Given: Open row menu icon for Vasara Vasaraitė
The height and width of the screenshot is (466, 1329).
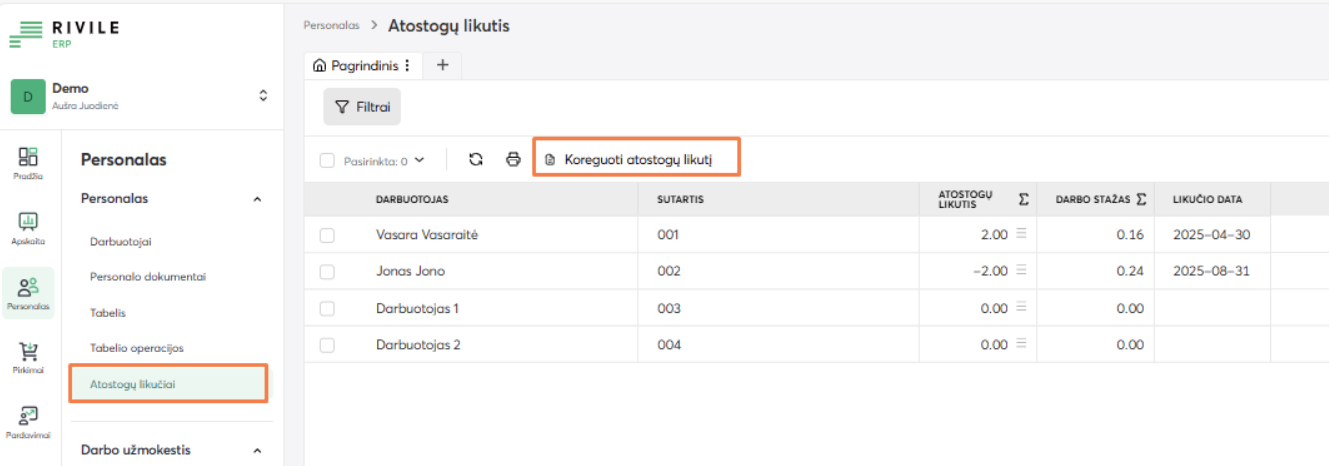Looking at the screenshot, I should pos(1021,234).
